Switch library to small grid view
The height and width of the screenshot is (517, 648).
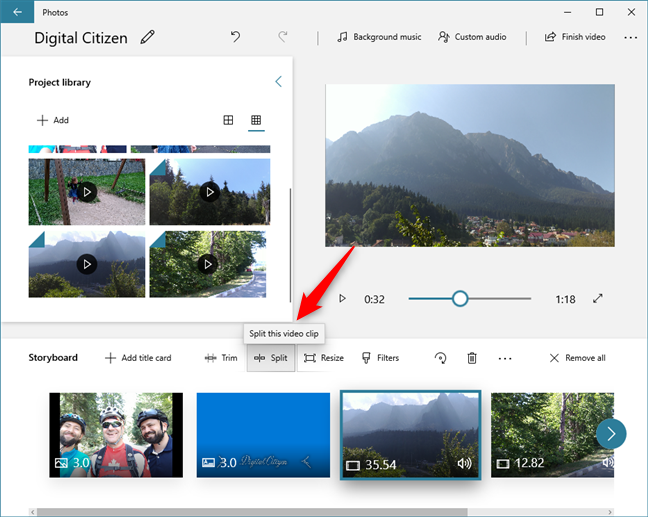tap(256, 120)
